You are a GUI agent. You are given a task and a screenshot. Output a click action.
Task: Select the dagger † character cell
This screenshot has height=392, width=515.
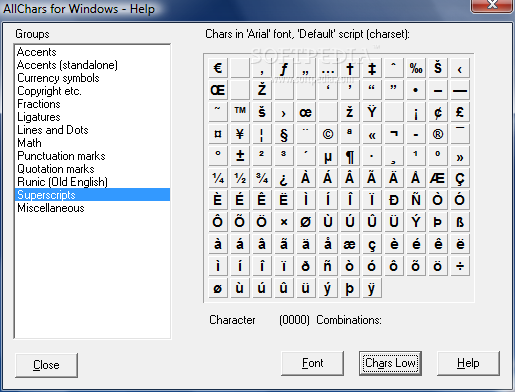[x=350, y=68]
